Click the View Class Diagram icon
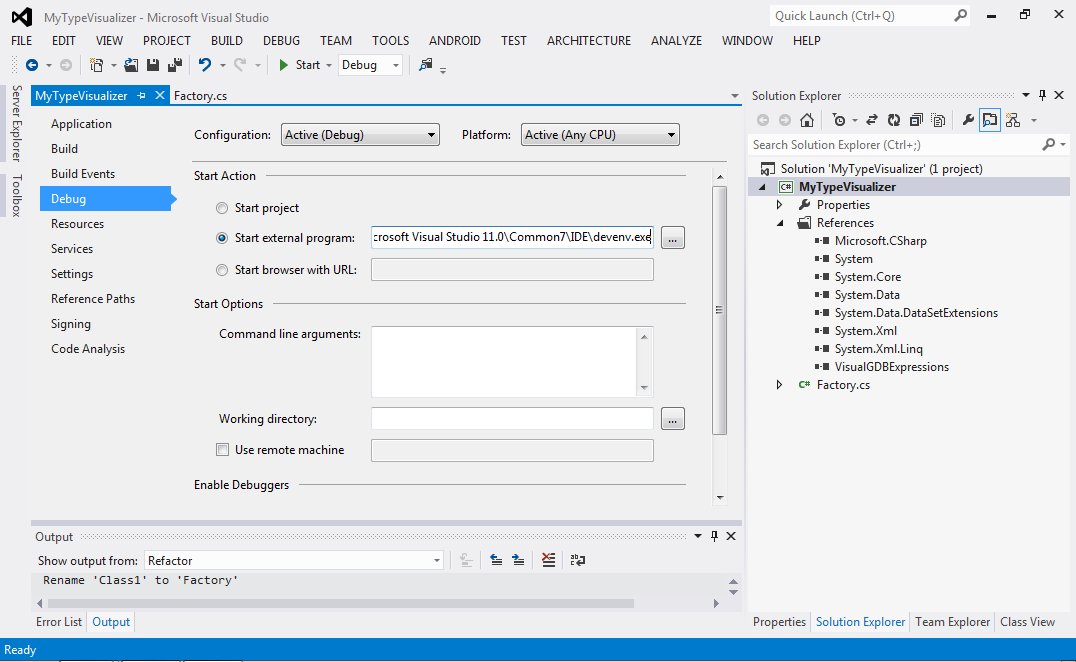 pyautogui.click(x=1013, y=121)
